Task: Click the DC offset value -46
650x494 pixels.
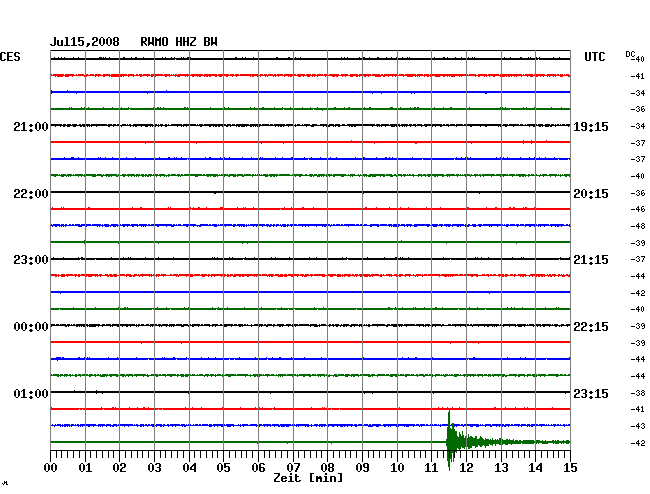Action: click(638, 209)
